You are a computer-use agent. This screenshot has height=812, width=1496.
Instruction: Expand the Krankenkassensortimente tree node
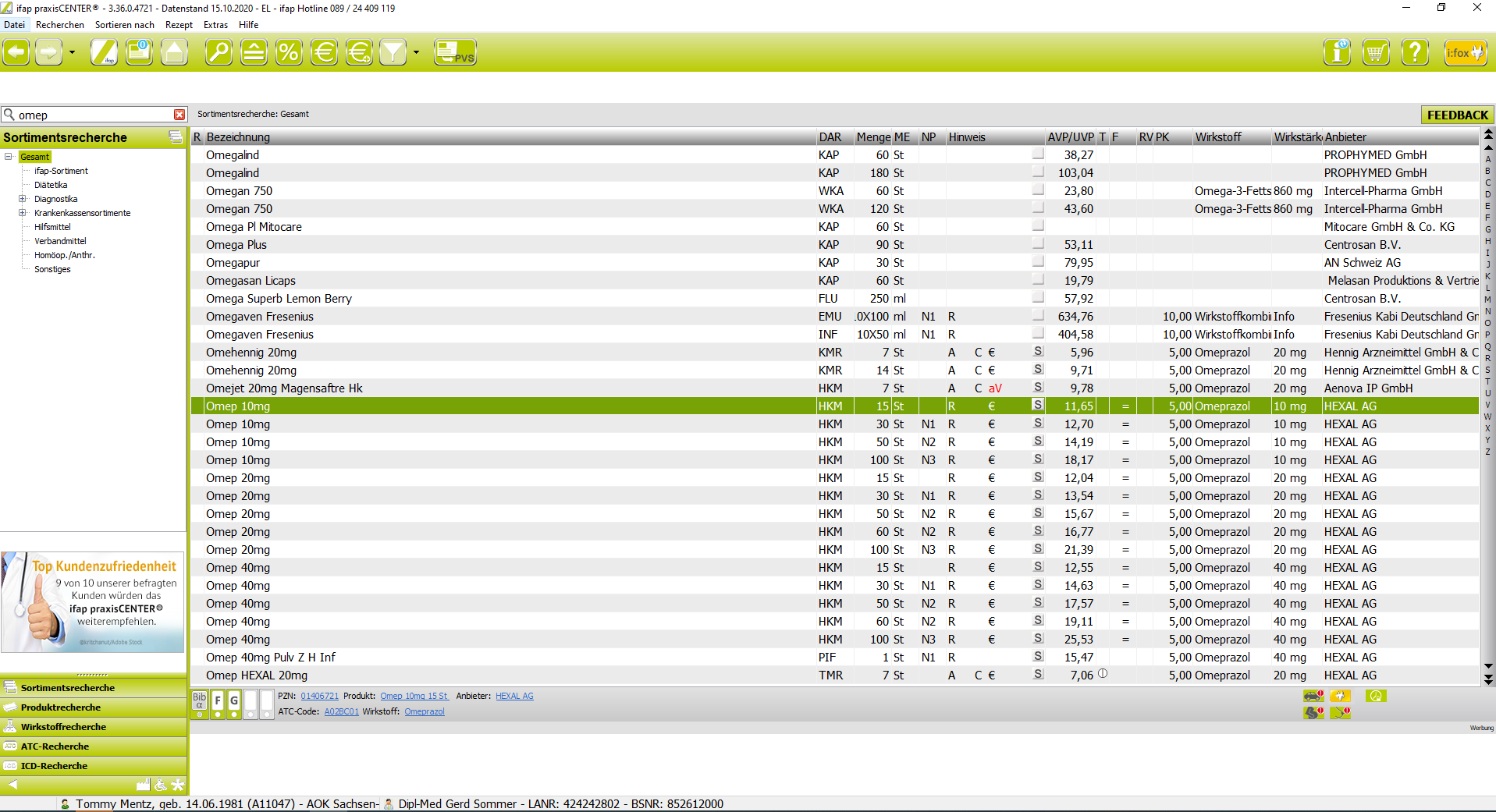[x=23, y=213]
